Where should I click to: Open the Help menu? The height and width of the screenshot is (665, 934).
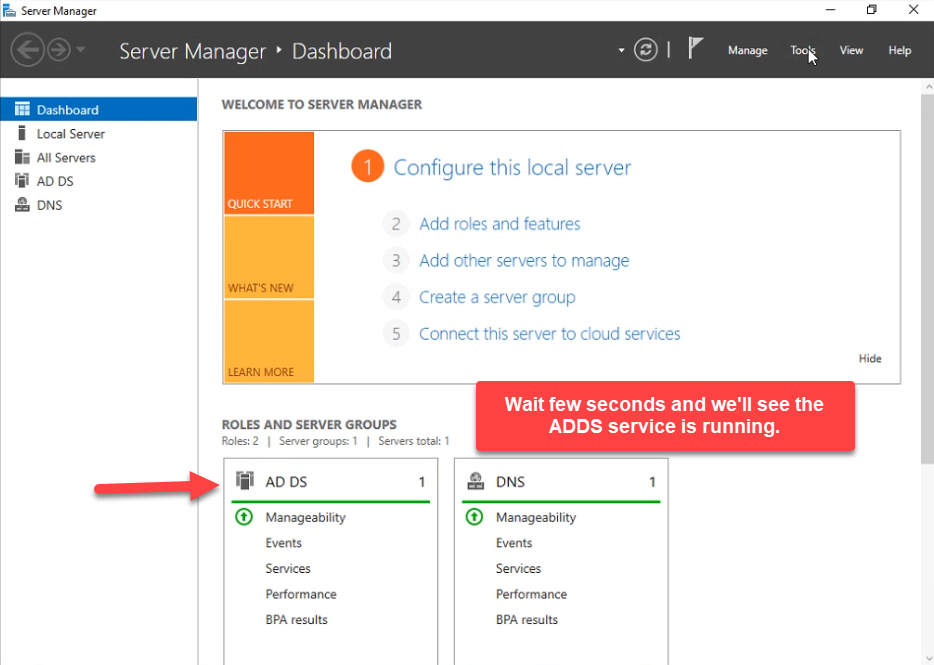[899, 51]
